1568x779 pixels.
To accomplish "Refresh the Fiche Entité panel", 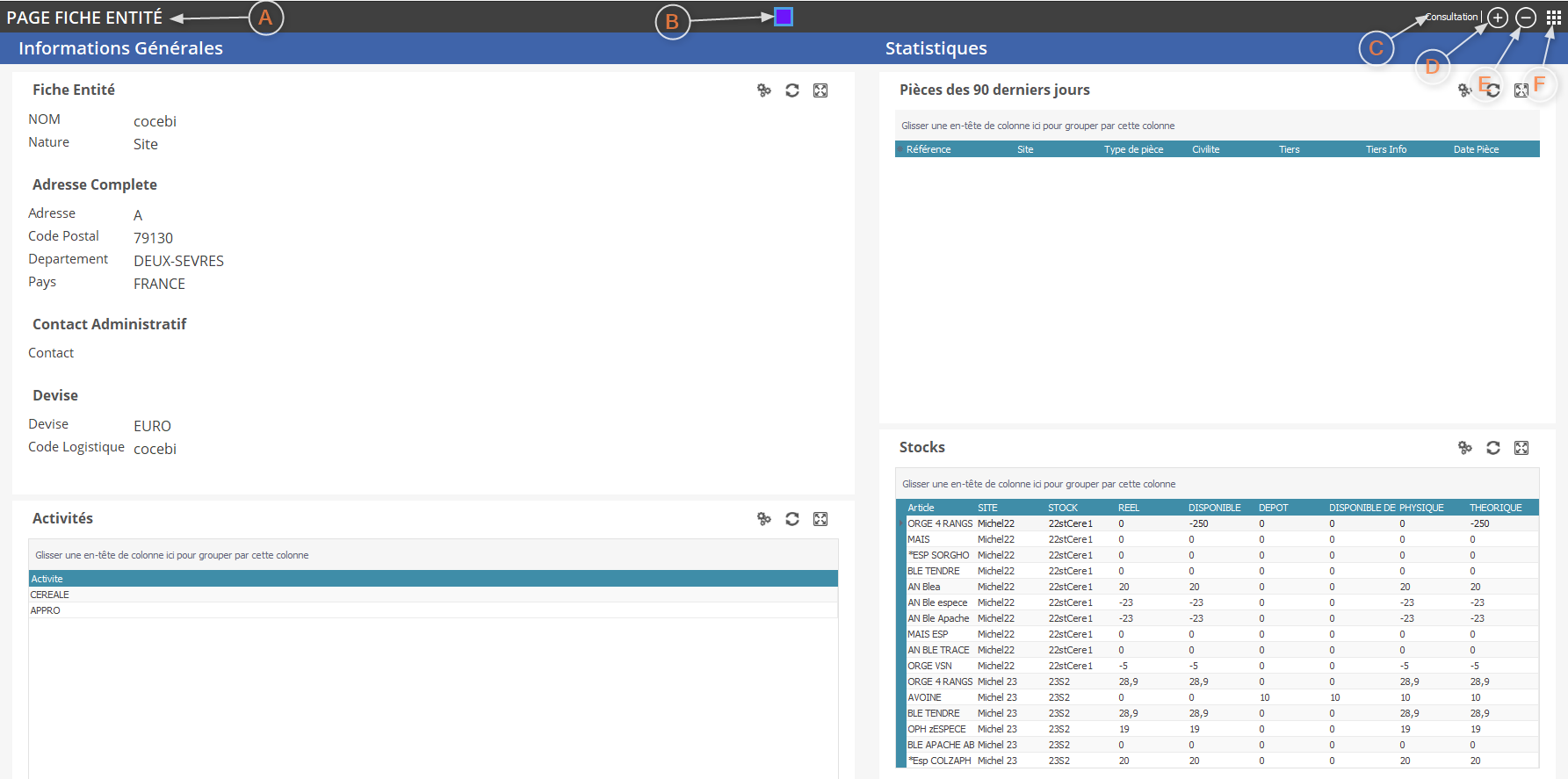I will 792,90.
